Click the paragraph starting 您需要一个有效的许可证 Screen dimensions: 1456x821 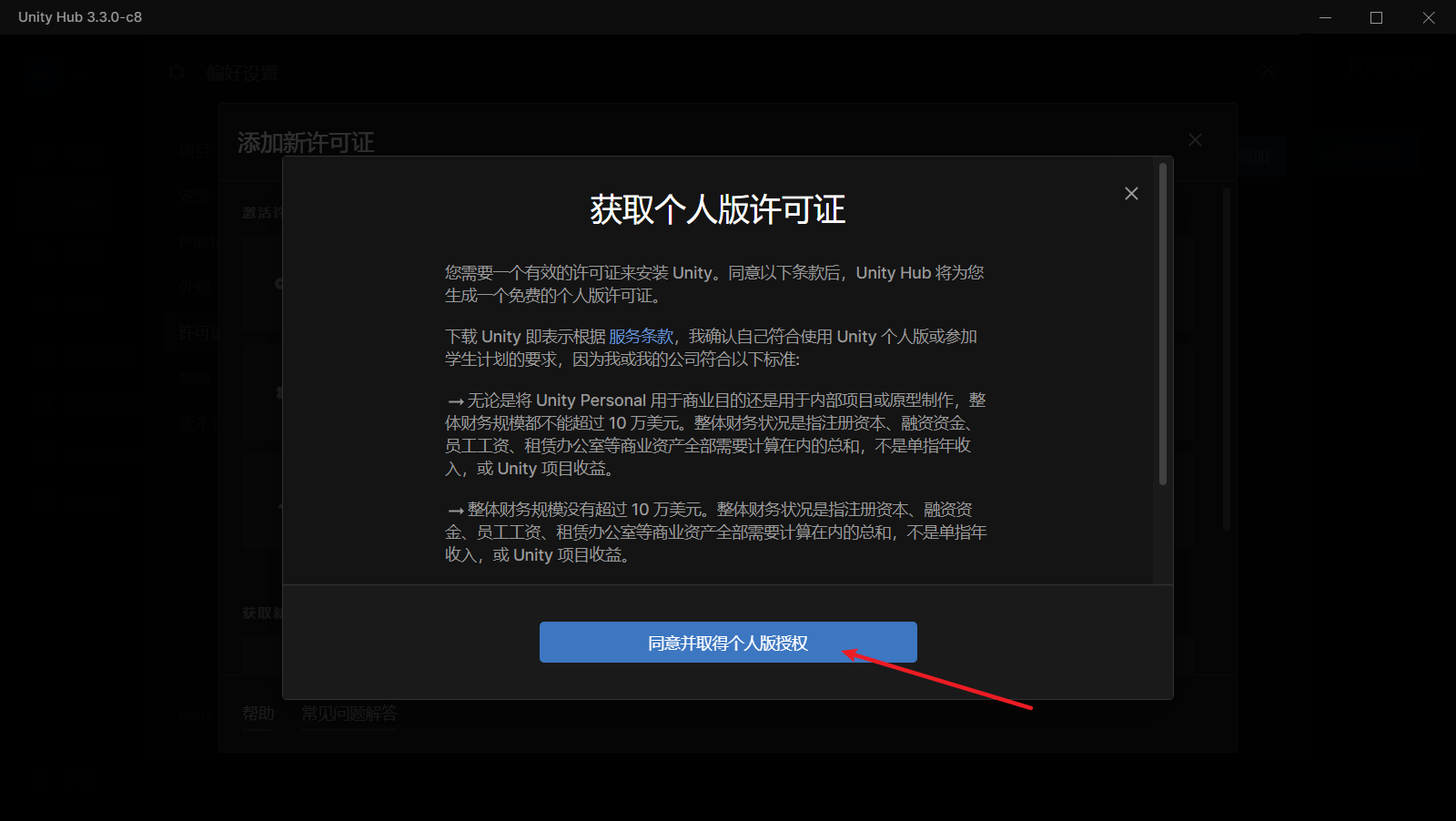(x=715, y=284)
